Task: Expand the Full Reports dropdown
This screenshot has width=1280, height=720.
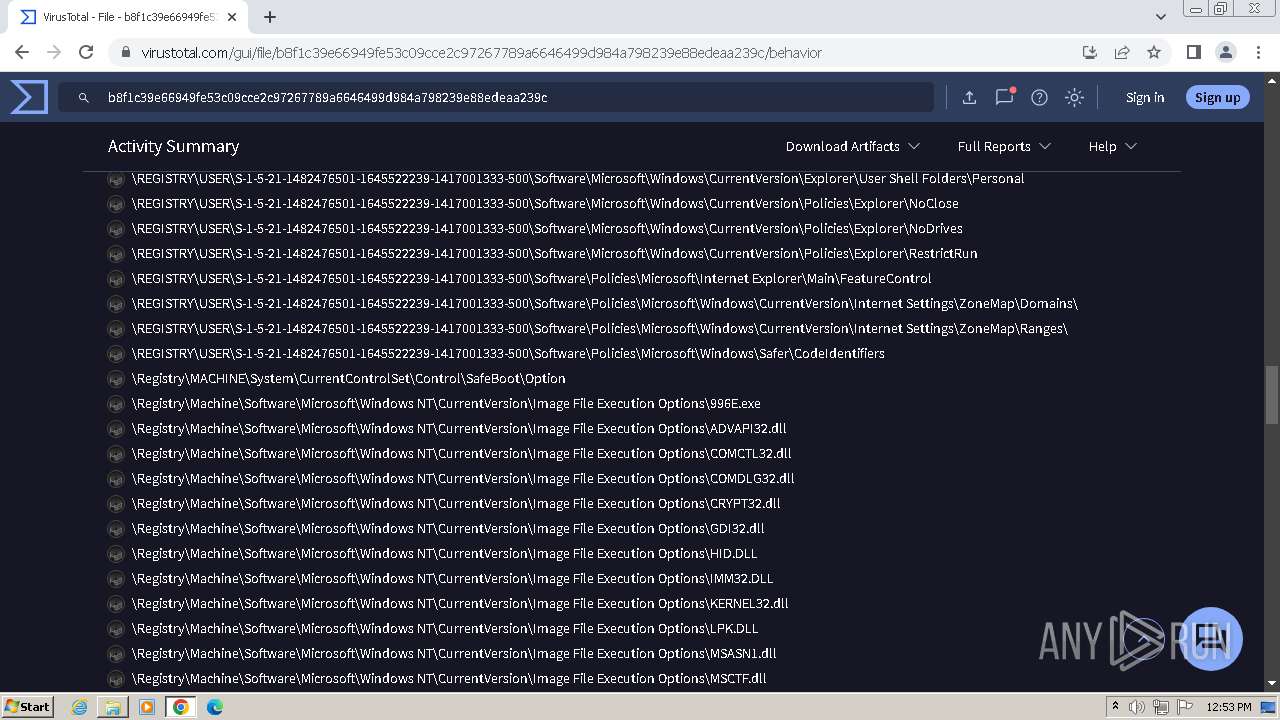Action: click(1004, 146)
